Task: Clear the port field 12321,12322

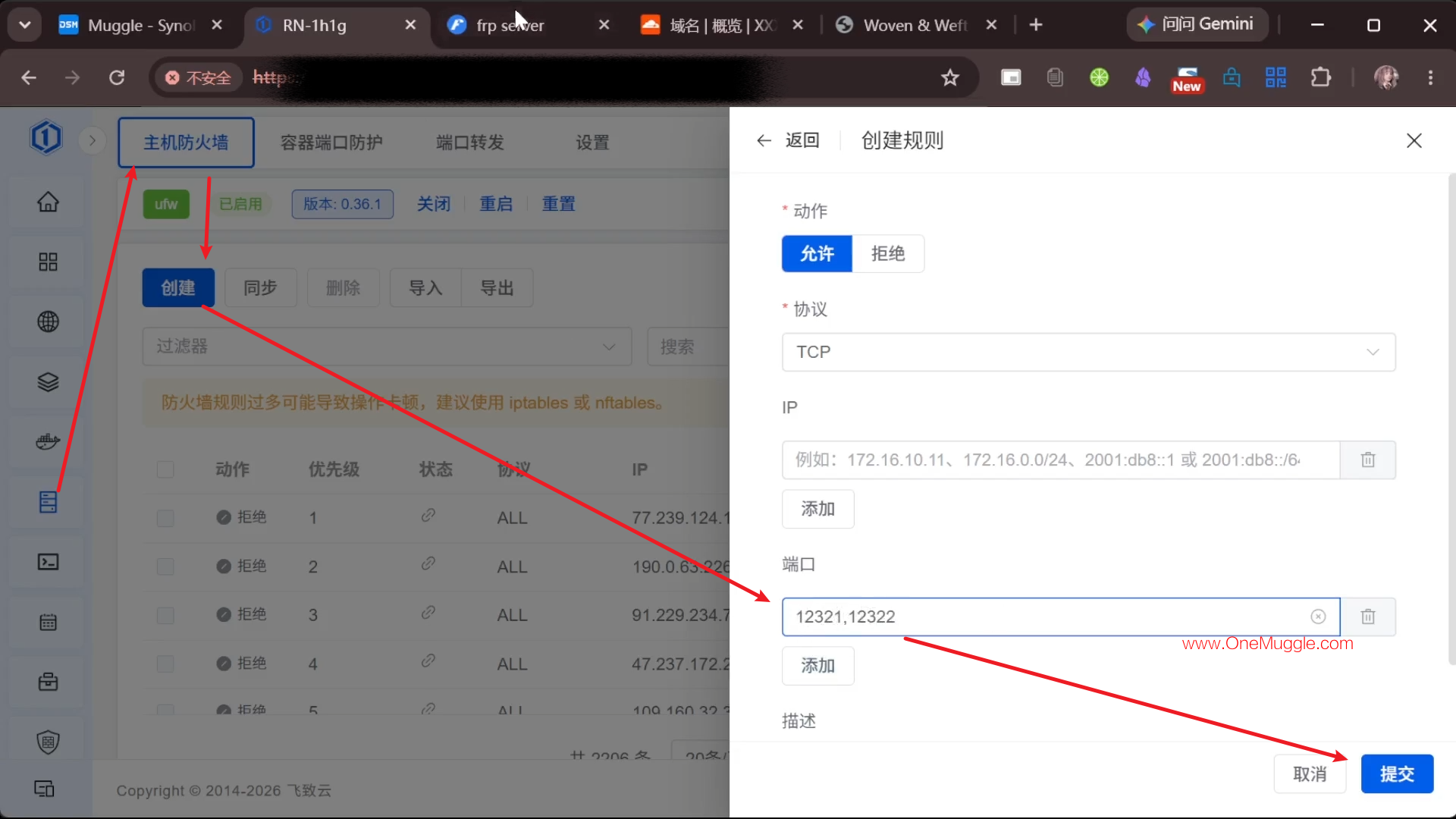Action: pyautogui.click(x=1318, y=617)
